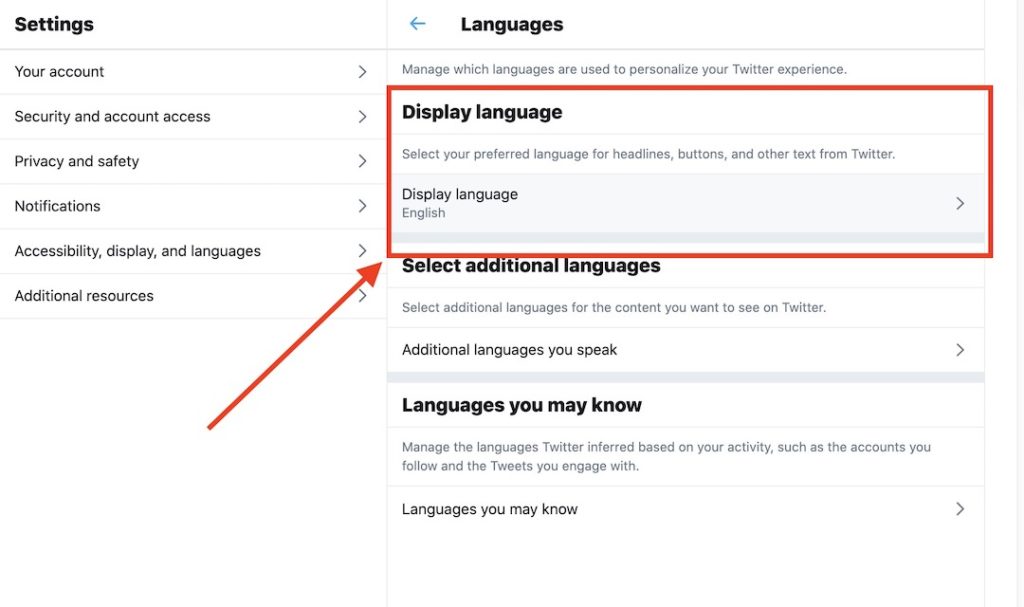Click the chevron beside Your account
Image resolution: width=1024 pixels, height=607 pixels.
pos(363,71)
